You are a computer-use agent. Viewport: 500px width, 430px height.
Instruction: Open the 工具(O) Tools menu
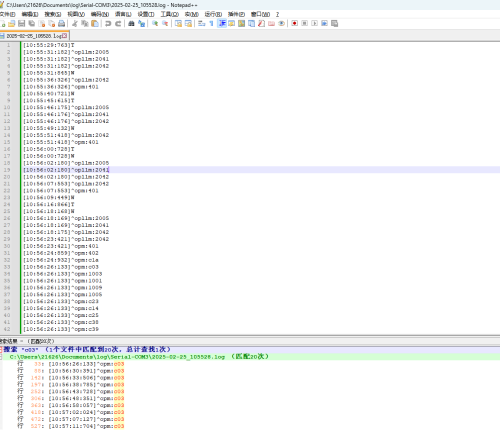(170, 14)
